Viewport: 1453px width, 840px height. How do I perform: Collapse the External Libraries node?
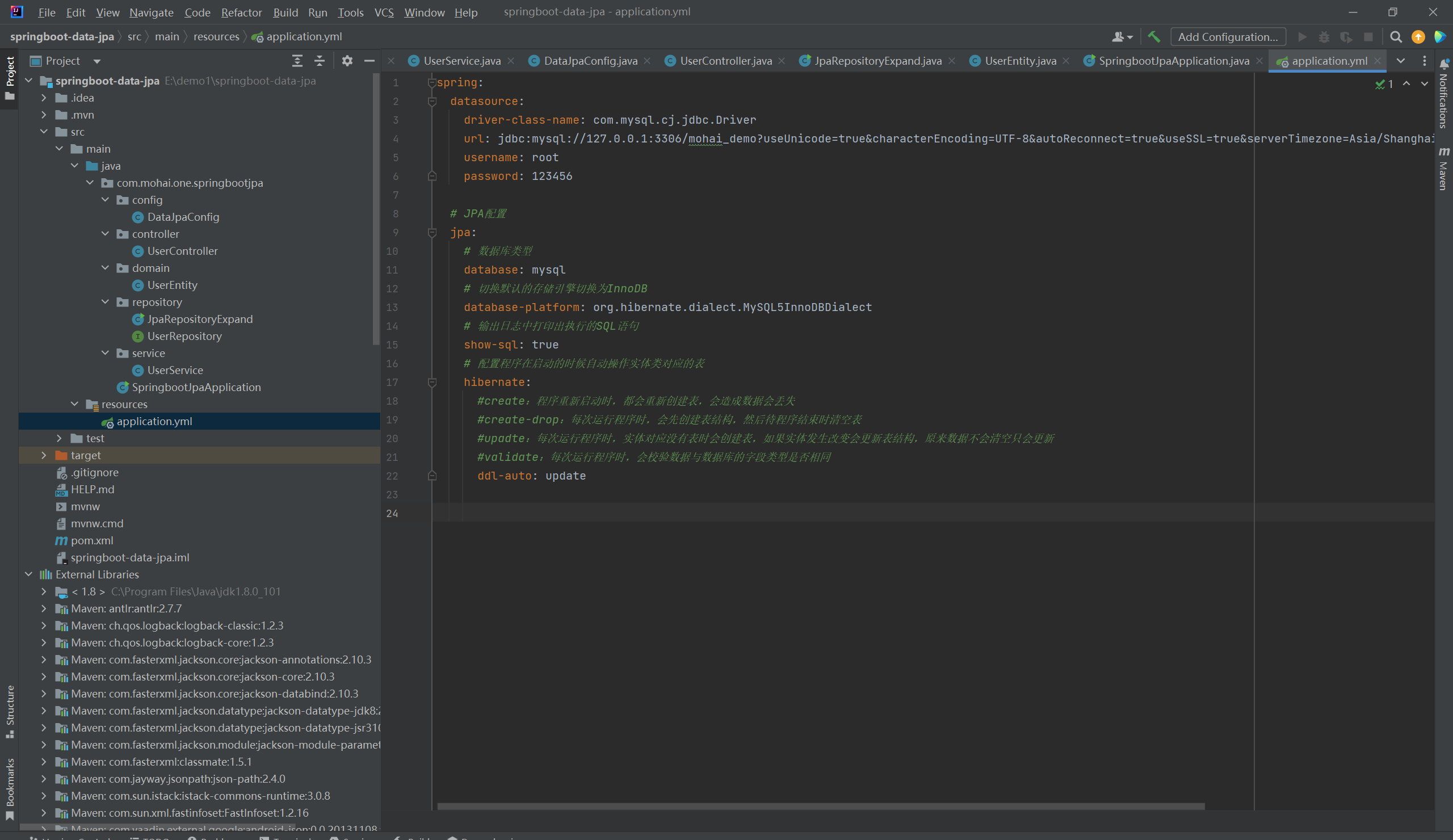29,574
